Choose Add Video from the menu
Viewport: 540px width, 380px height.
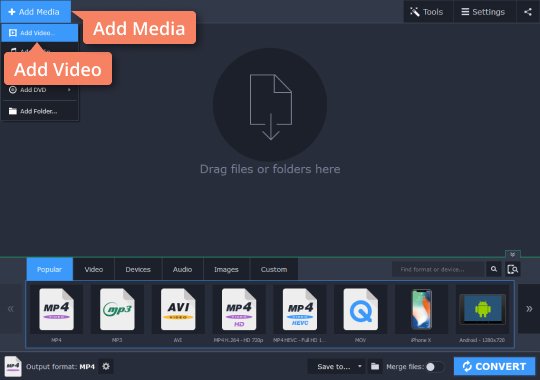click(40, 33)
